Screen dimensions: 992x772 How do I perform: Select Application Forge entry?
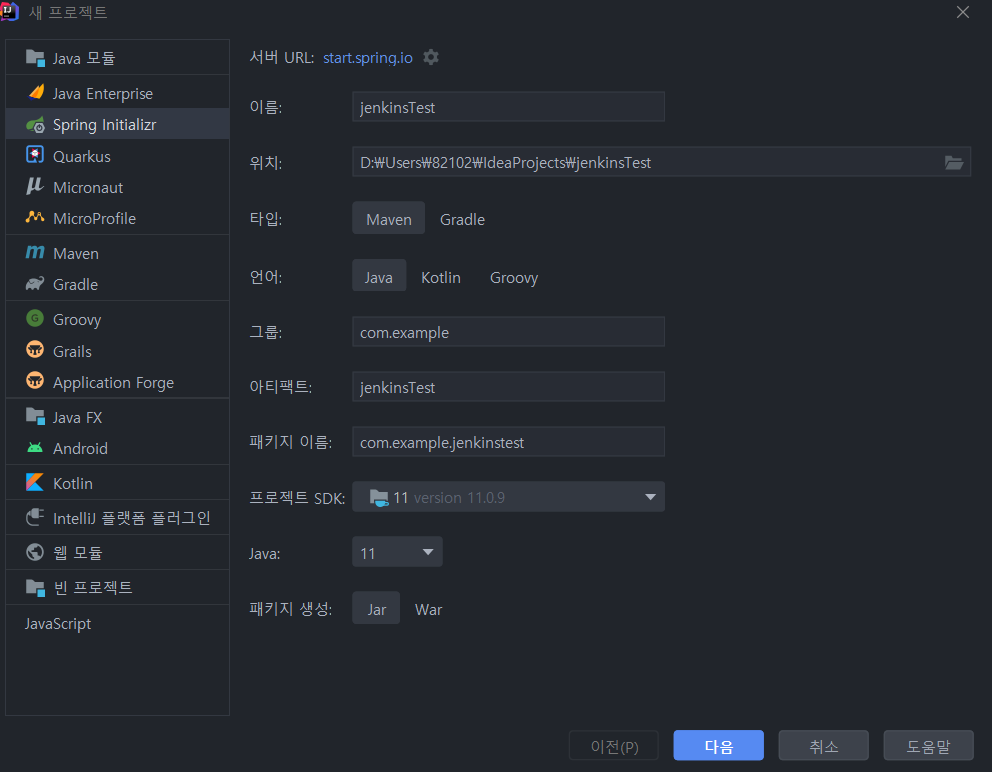coord(118,382)
